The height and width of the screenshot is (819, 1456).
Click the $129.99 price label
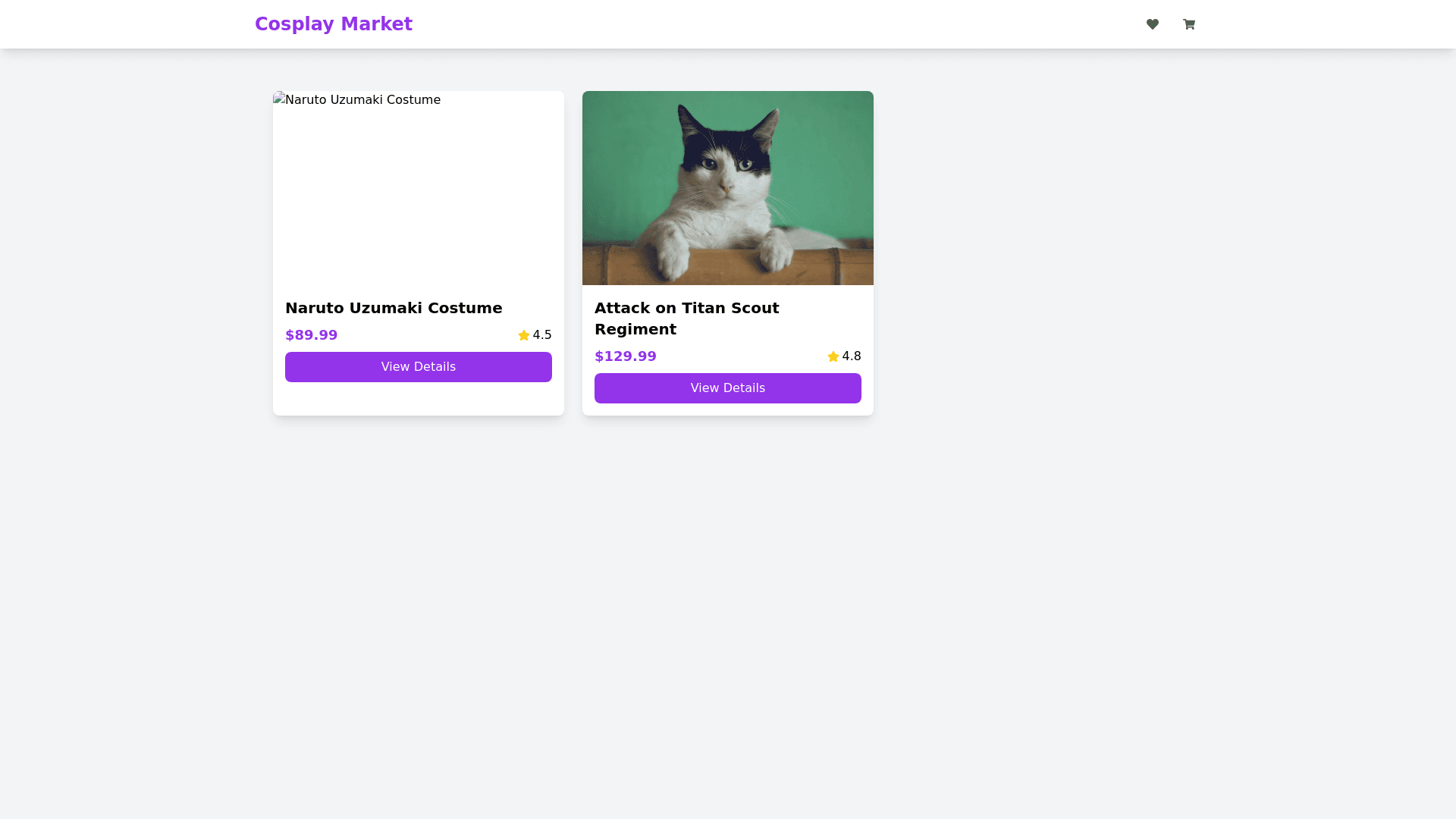click(x=625, y=356)
